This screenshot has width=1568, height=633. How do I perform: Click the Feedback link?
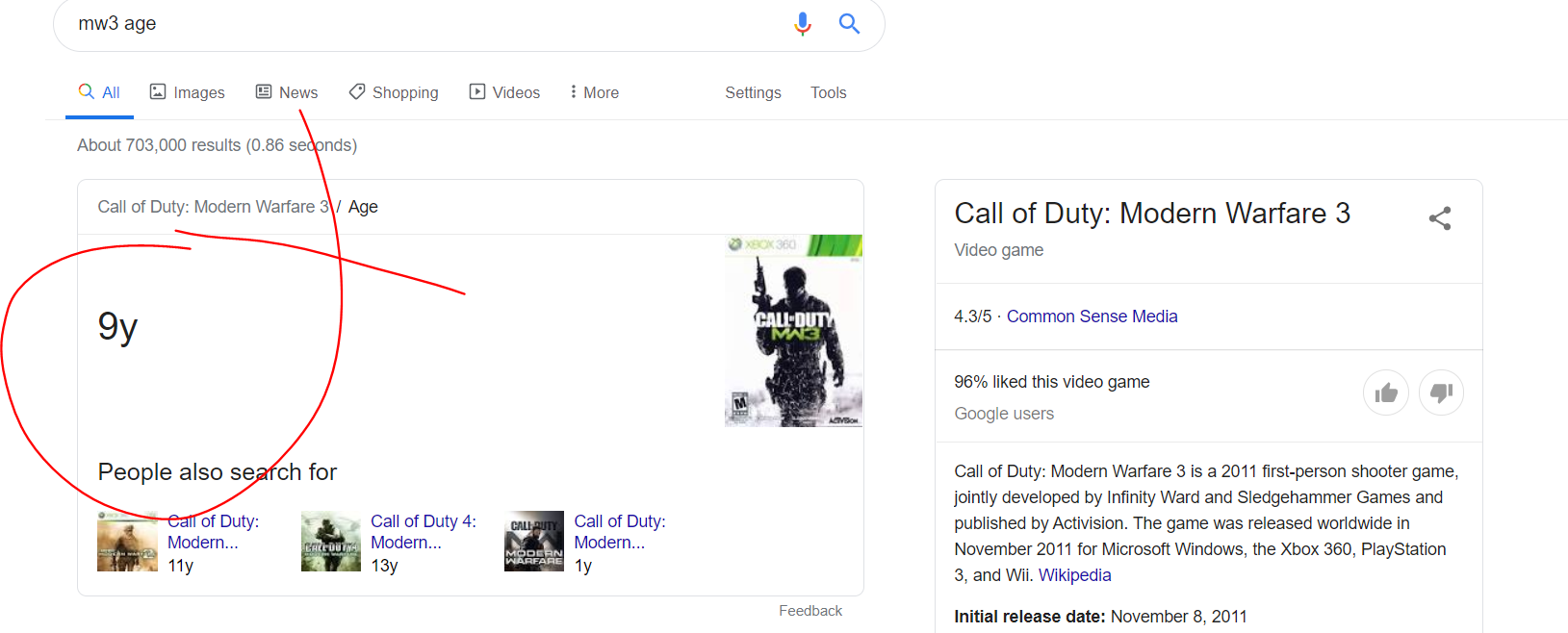[810, 611]
